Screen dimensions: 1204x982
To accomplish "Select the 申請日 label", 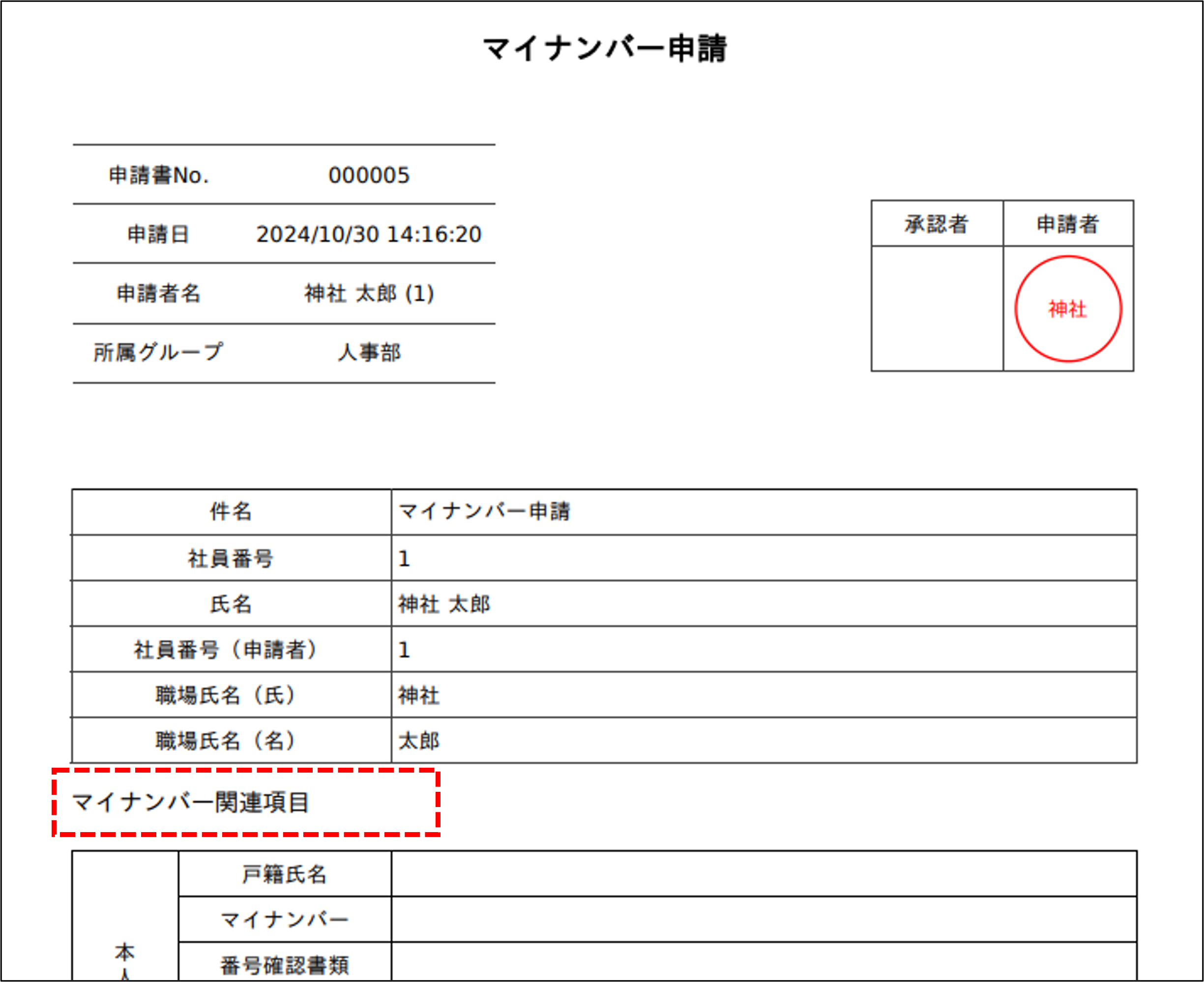I will point(158,234).
